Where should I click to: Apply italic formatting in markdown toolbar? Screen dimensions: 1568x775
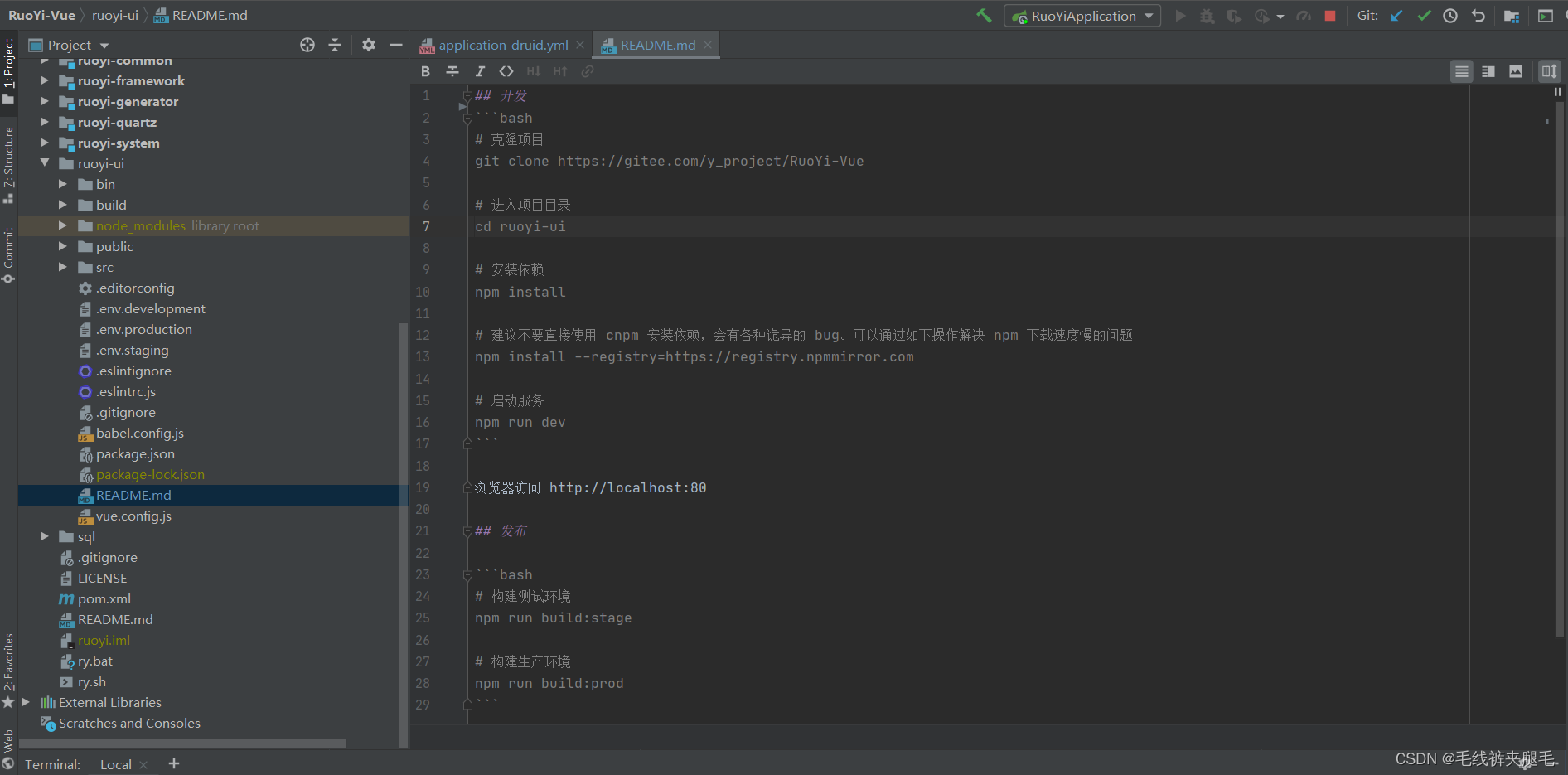coord(480,71)
